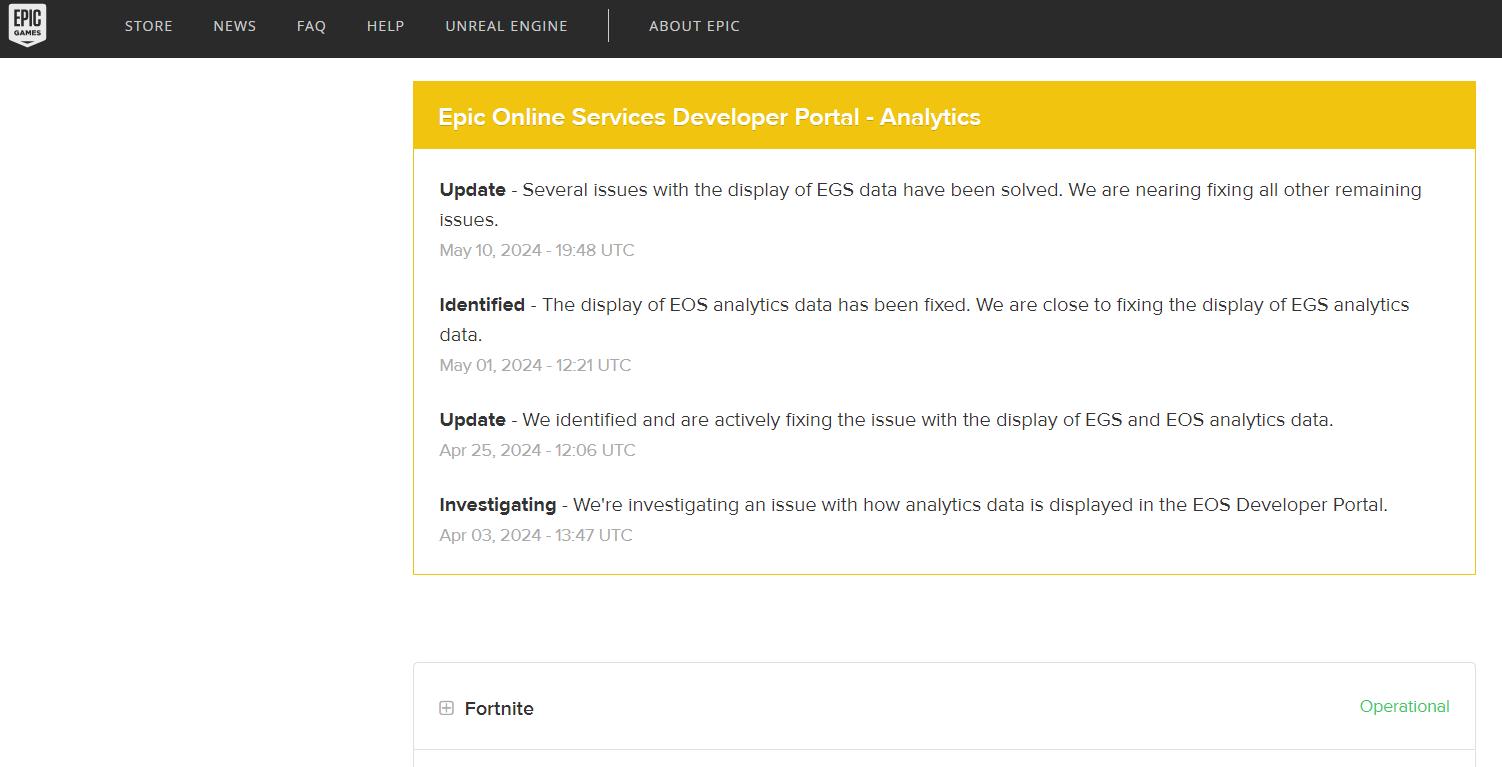This screenshot has height=767, width=1502.
Task: Open the Store menu item
Action: (x=148, y=26)
